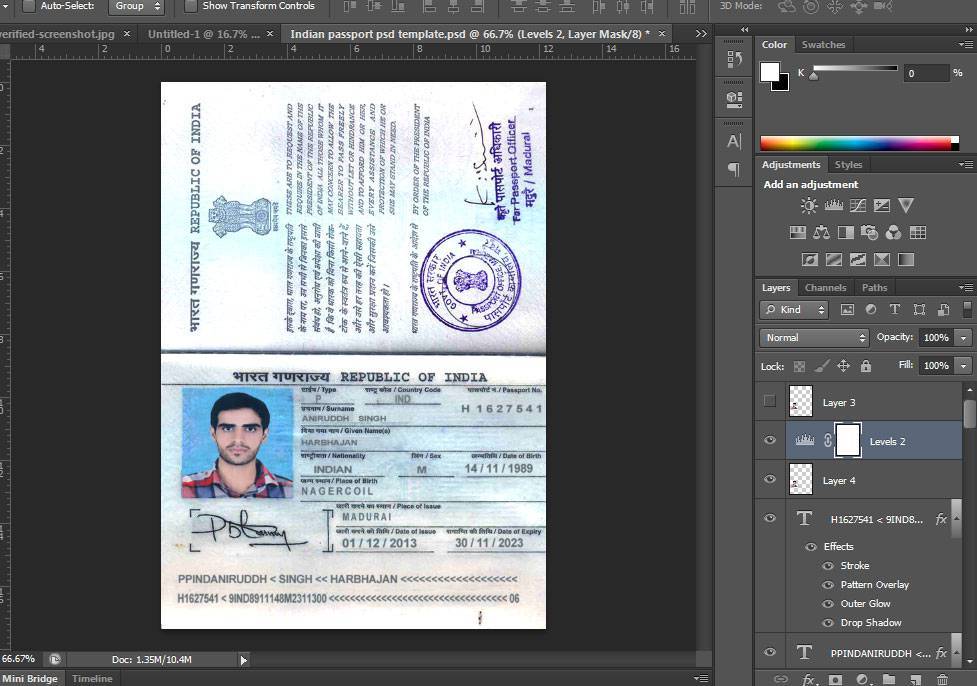Add a Threshold adjustment
Image resolution: width=977 pixels, height=686 pixels.
click(x=858, y=260)
